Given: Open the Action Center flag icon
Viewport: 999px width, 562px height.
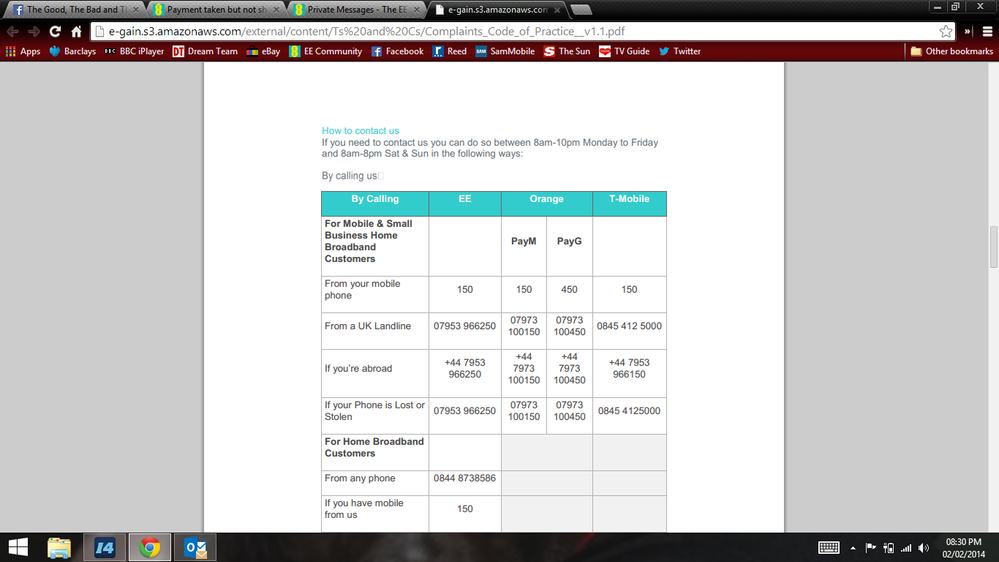Looking at the screenshot, I should coord(870,547).
